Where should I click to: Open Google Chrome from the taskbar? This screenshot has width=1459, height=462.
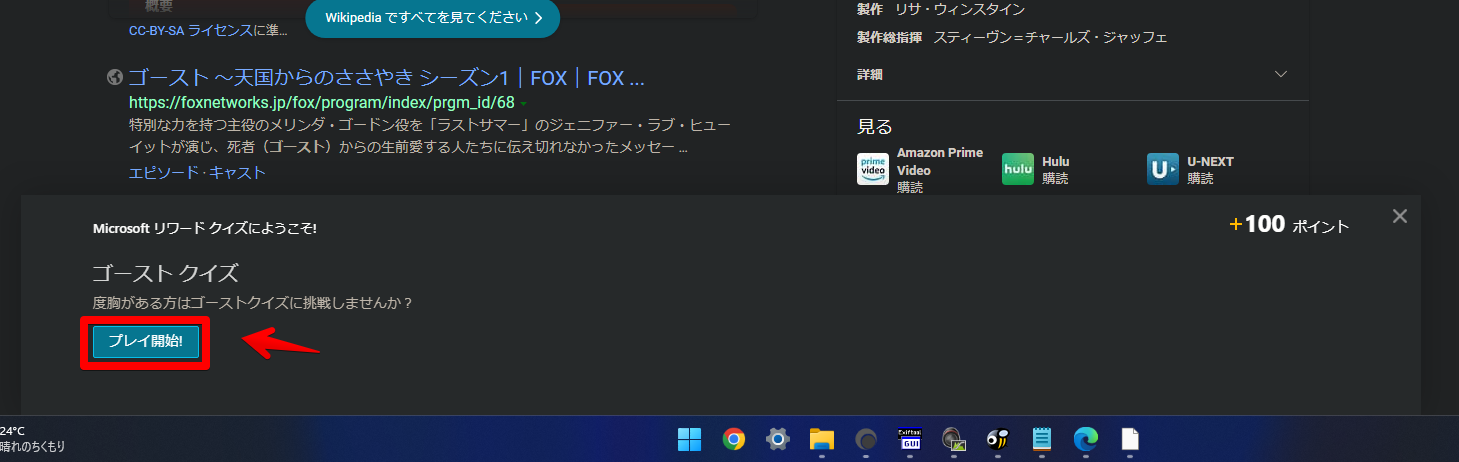(x=734, y=439)
